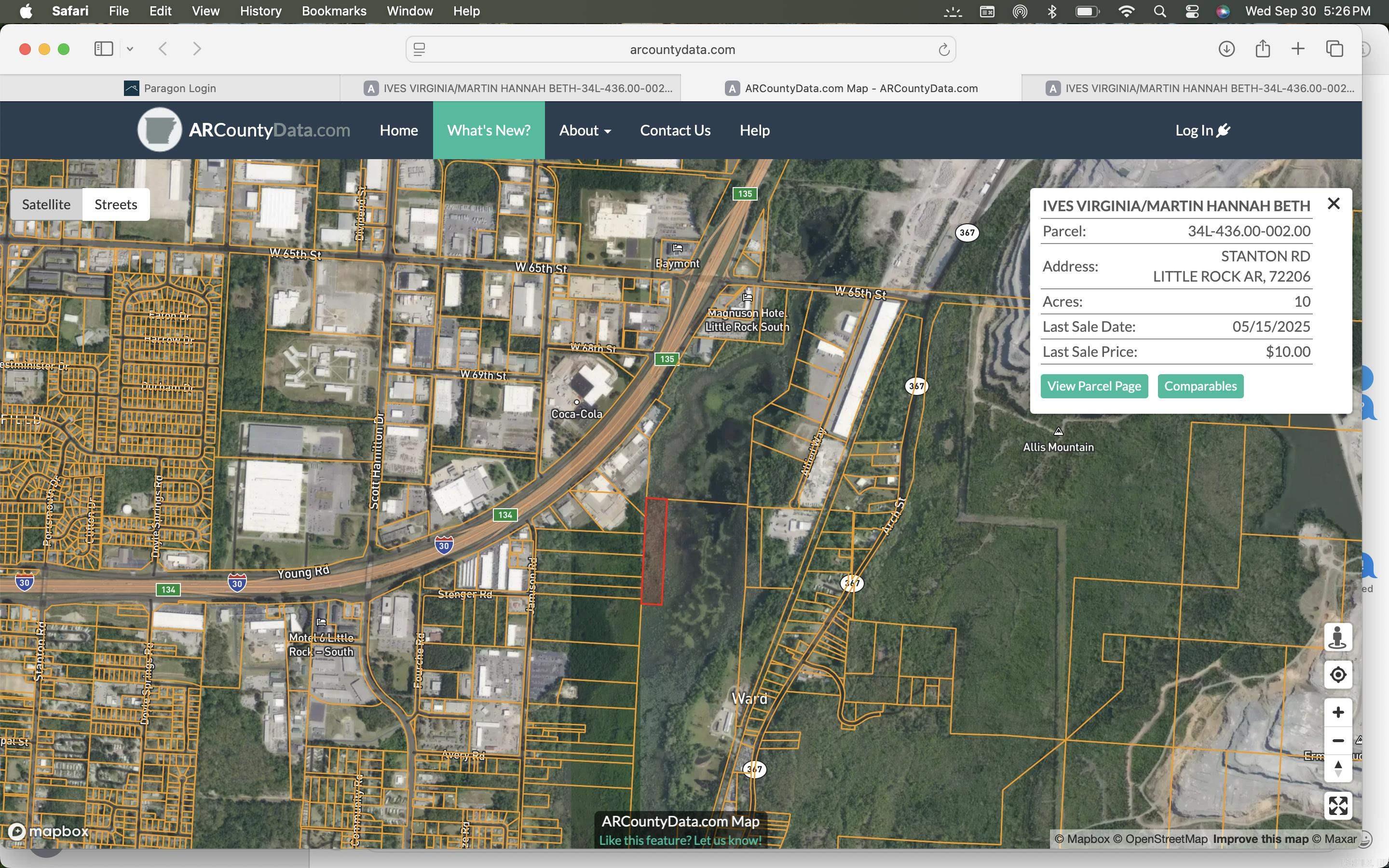
Task: Open Safari History menu
Action: tap(260, 11)
